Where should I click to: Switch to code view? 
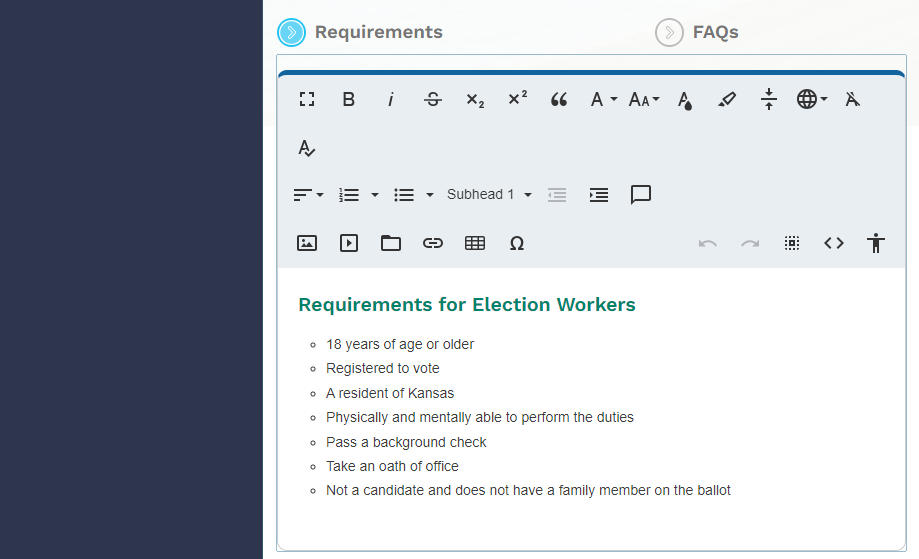(834, 243)
